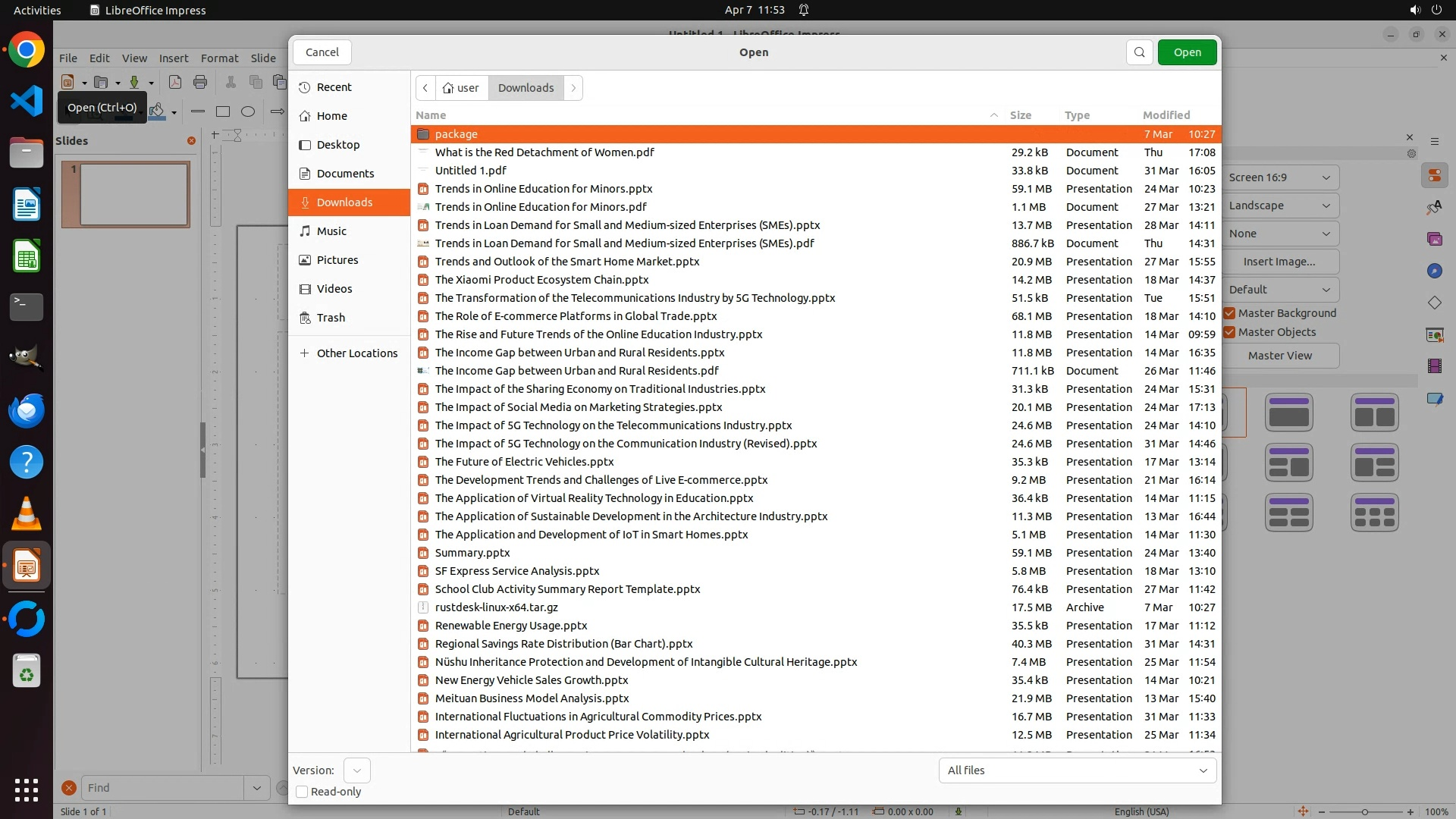This screenshot has height=819, width=1456.
Task: Uncheck the Master Objects checkbox
Action: [x=1230, y=332]
